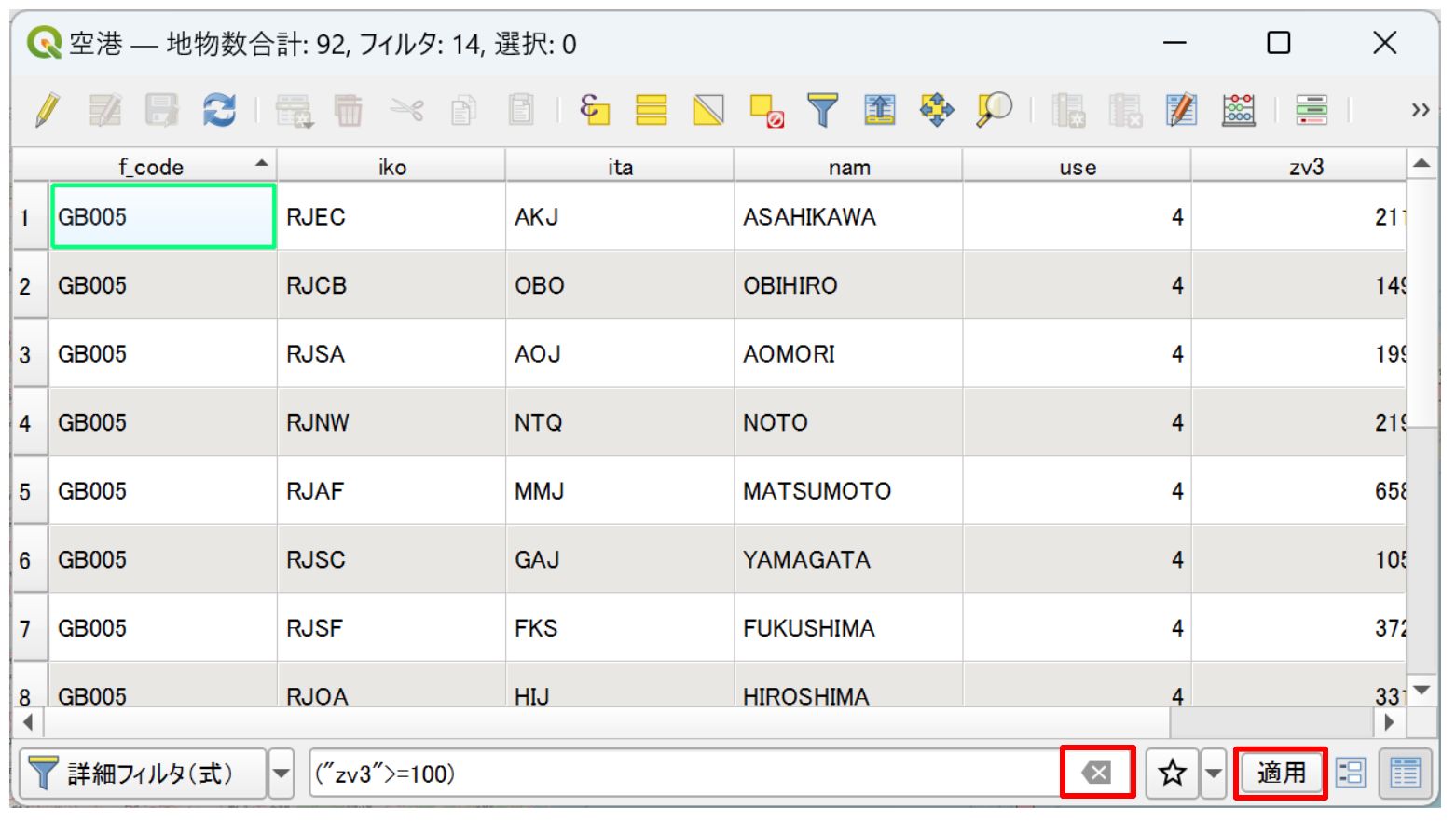Deselect all features
The height and width of the screenshot is (822, 1456).
point(766,110)
